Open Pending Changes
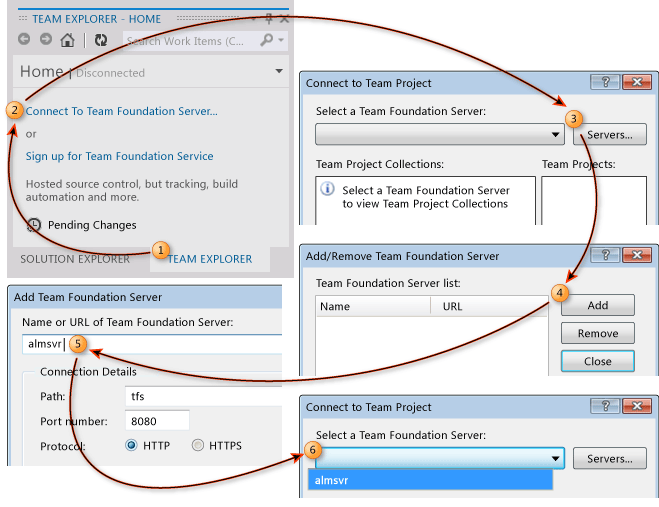Image resolution: width=659 pixels, height=507 pixels. (x=92, y=225)
